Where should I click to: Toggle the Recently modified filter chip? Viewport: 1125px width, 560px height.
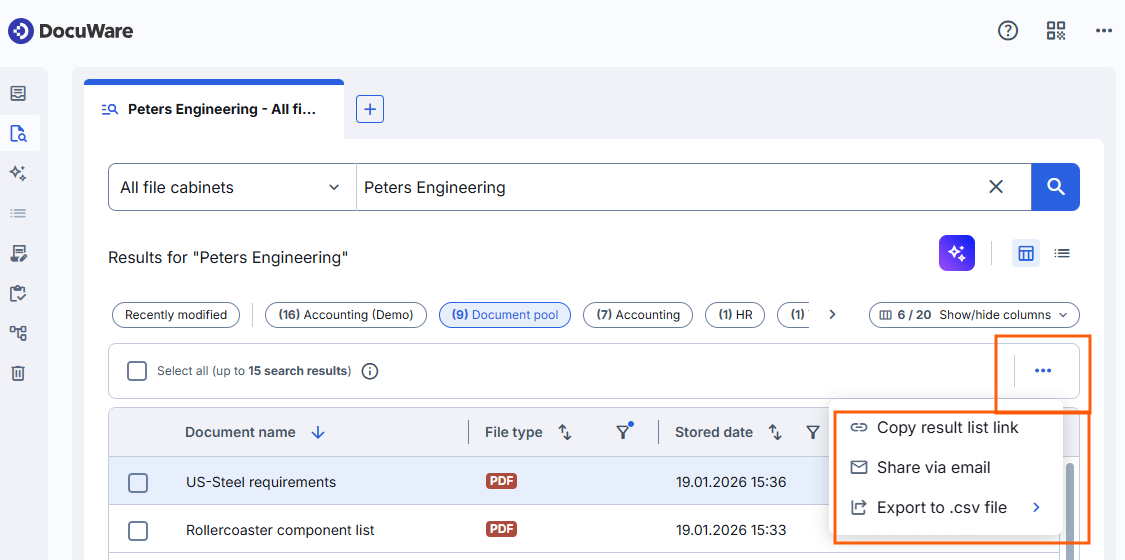click(x=176, y=315)
